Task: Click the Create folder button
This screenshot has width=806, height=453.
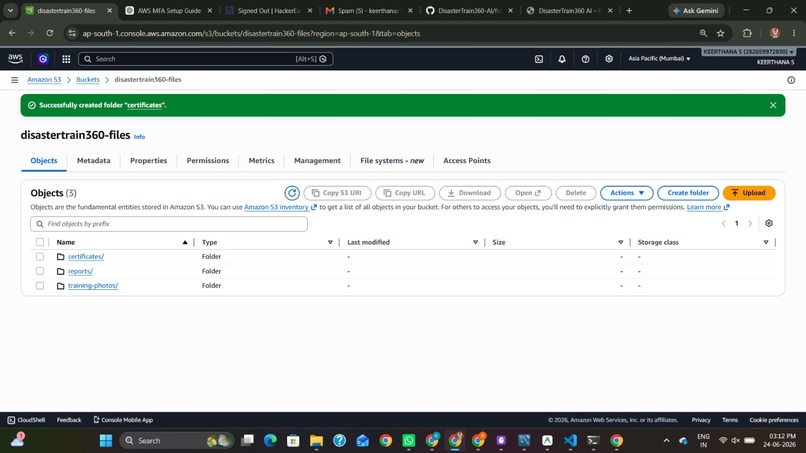Action: (x=688, y=193)
